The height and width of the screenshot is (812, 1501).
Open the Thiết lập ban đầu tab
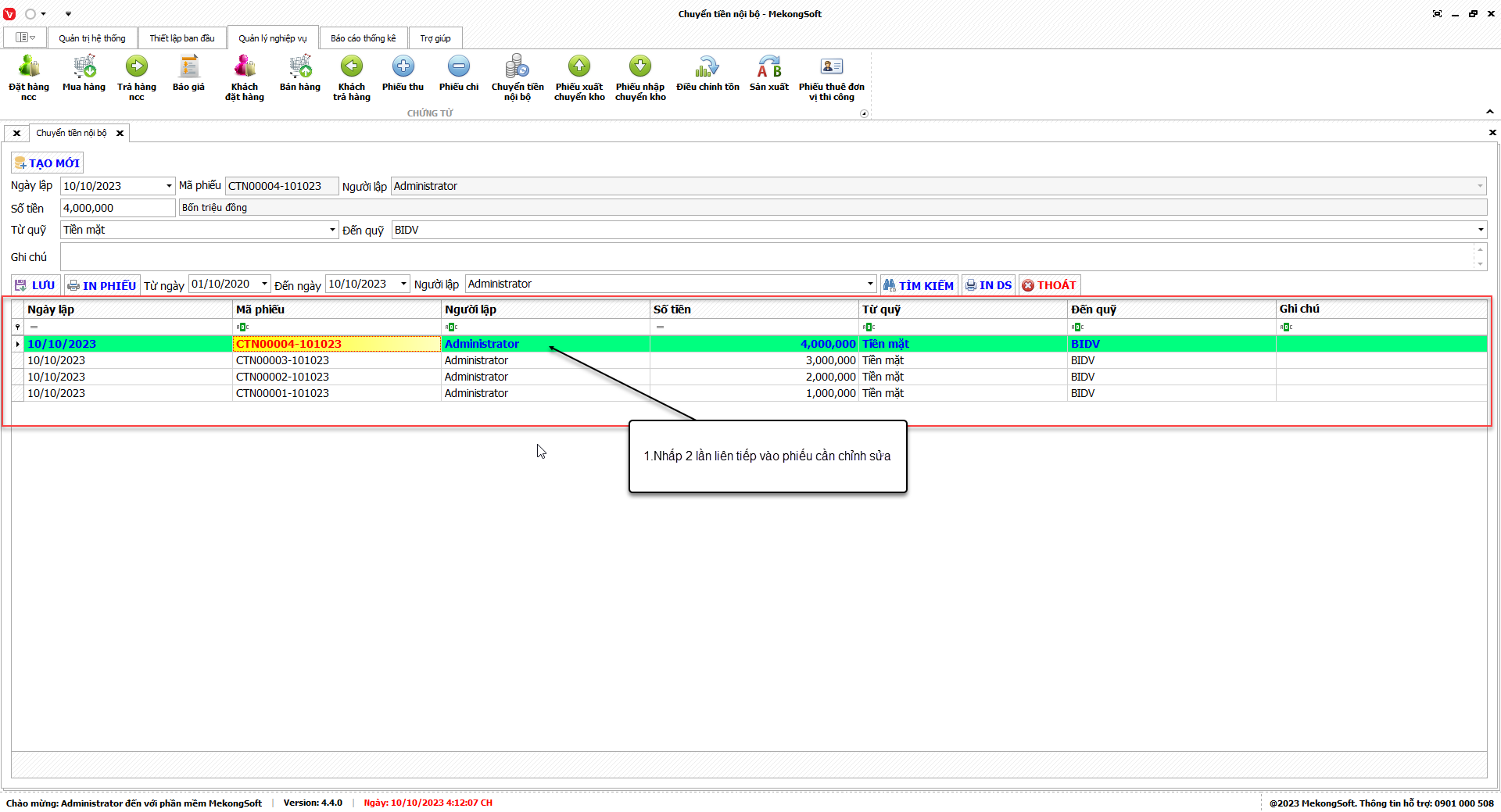182,38
